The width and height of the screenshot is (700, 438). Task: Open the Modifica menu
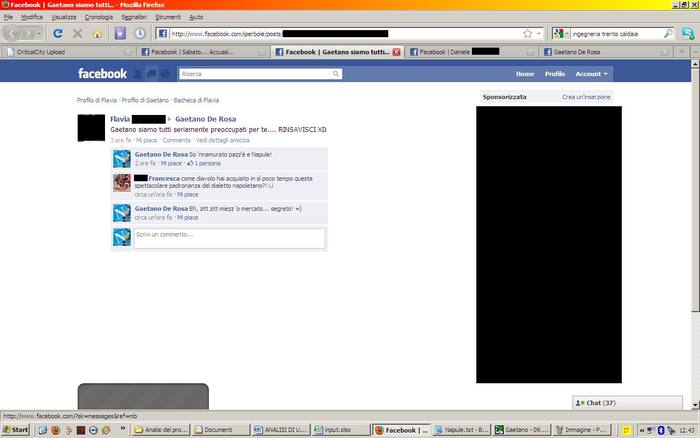[x=32, y=17]
